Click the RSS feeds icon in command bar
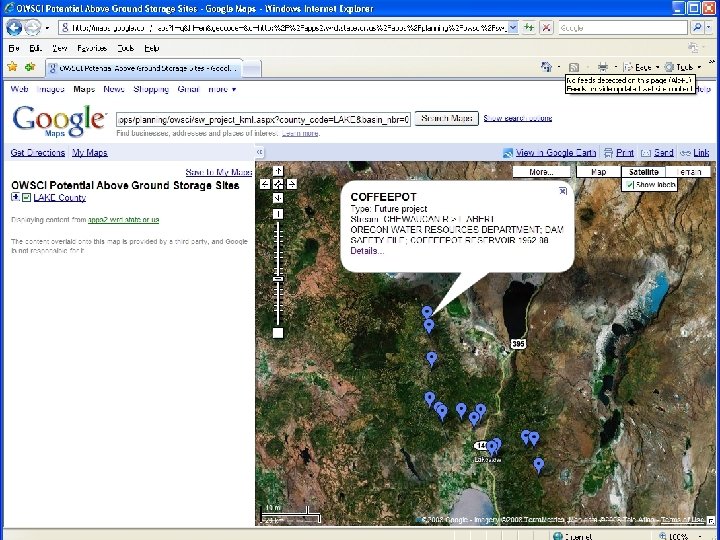 [574, 68]
